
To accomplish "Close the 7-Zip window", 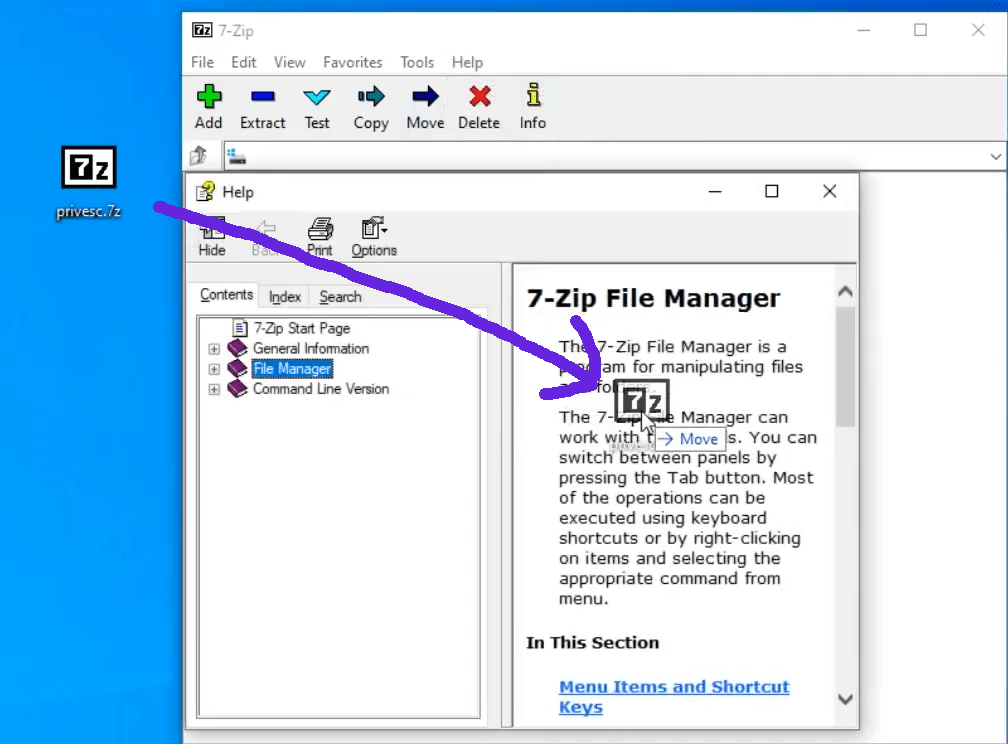I will 978,30.
